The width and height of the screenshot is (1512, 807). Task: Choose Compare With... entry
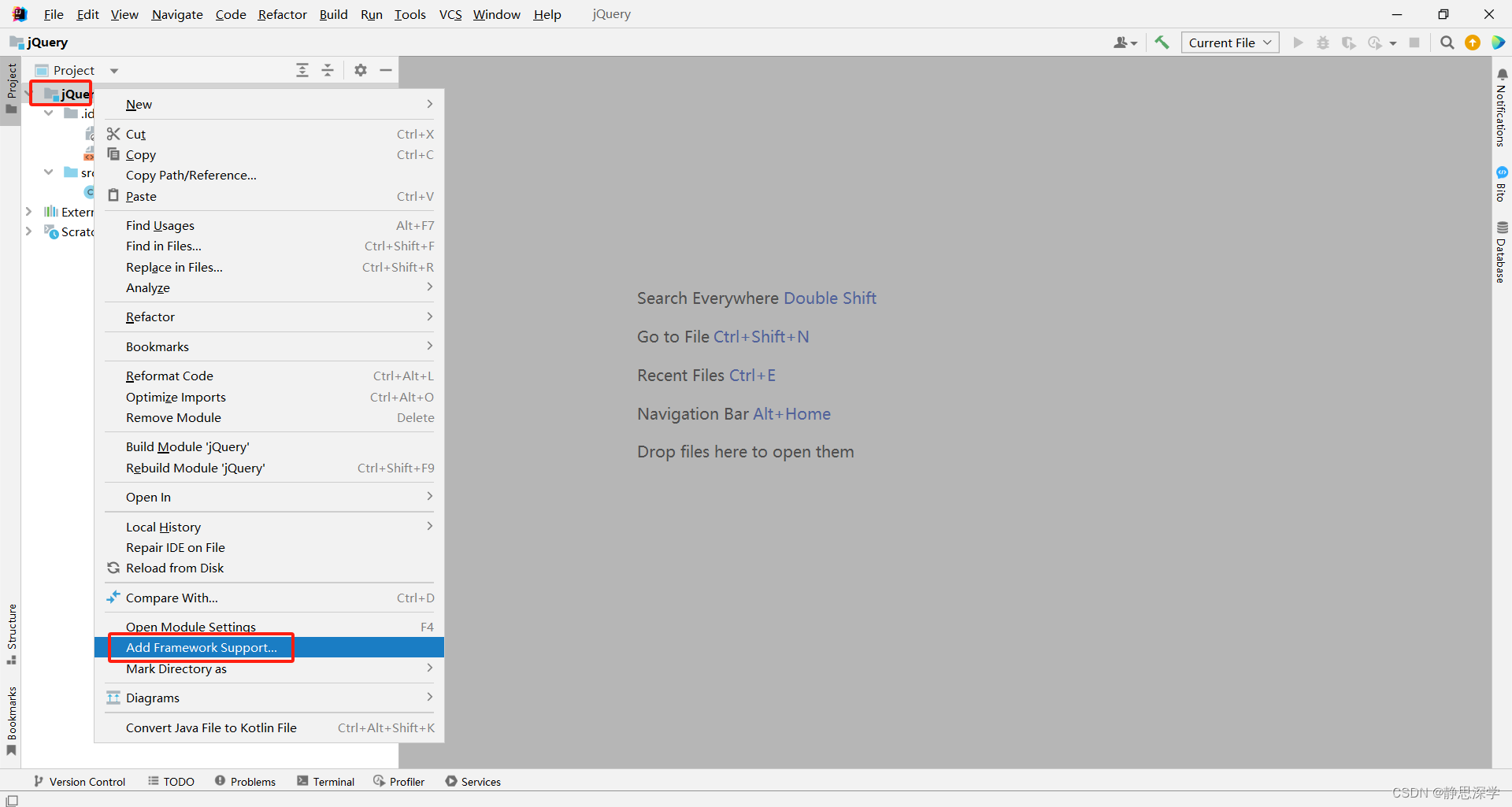(270, 598)
